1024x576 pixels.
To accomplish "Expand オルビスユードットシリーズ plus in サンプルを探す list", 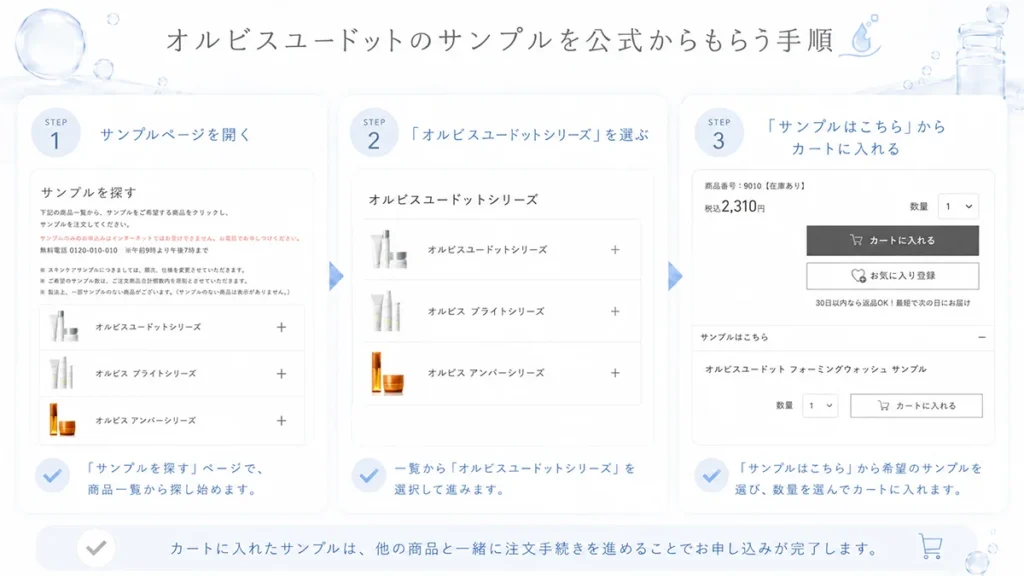I will coord(281,327).
